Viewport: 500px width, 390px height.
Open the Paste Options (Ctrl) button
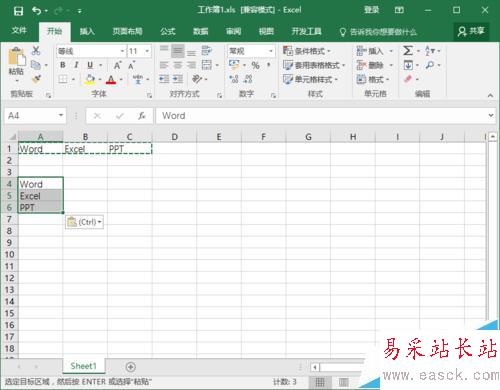84,222
